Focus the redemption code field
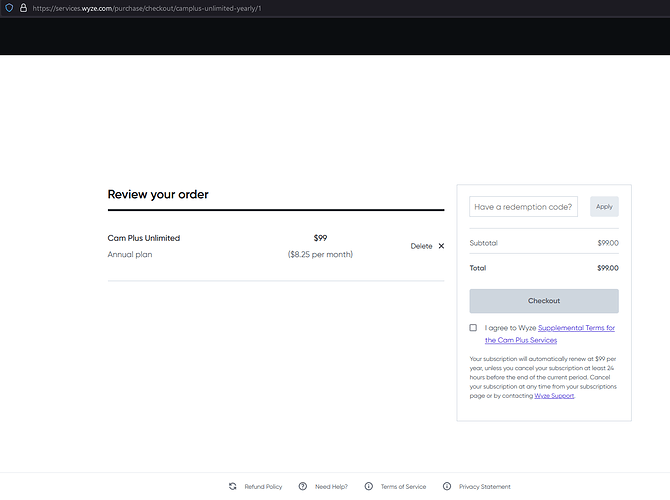Image resolution: width=670 pixels, height=500 pixels. click(523, 207)
